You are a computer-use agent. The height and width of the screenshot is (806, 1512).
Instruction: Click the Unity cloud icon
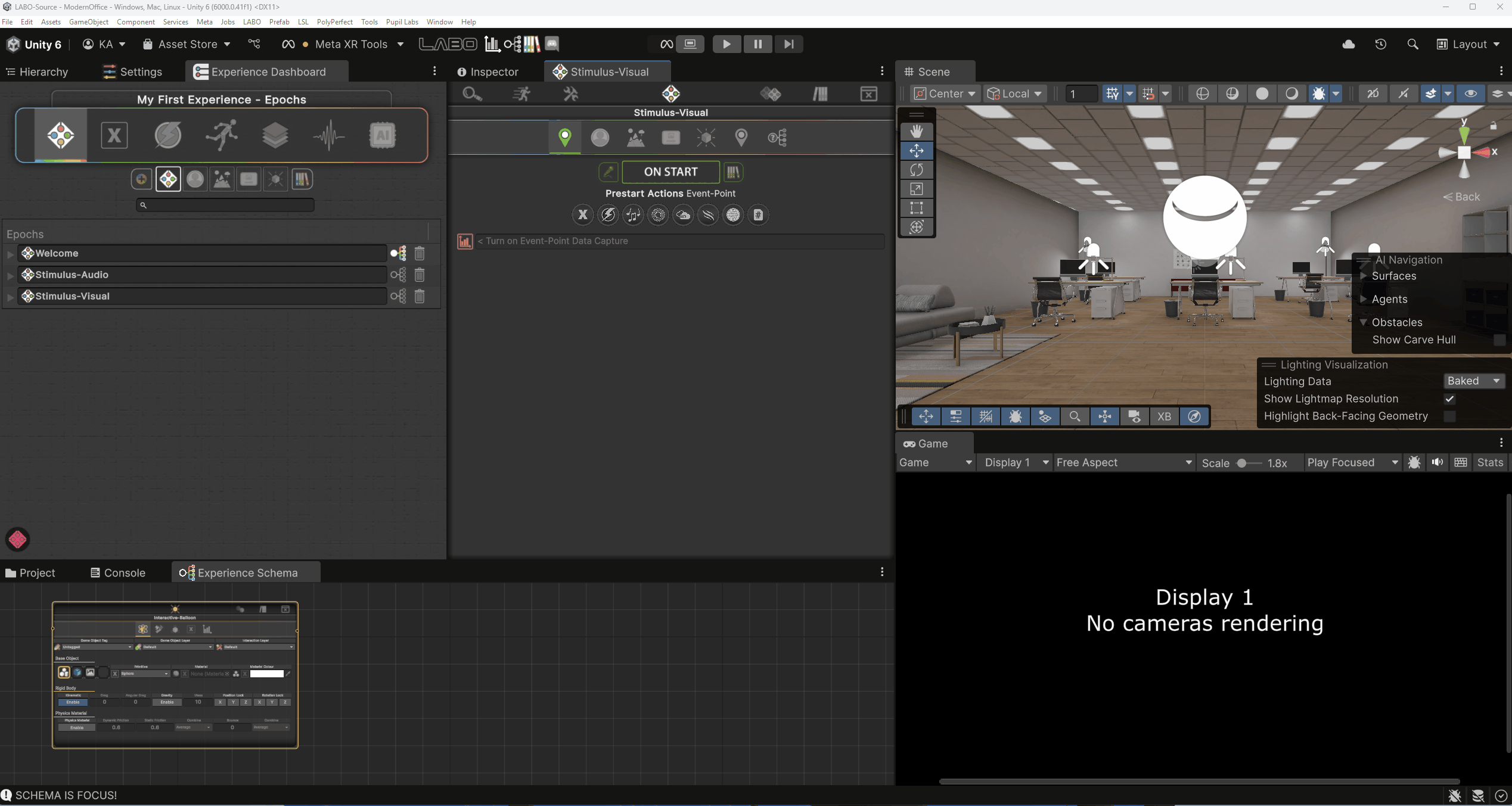pos(1349,44)
